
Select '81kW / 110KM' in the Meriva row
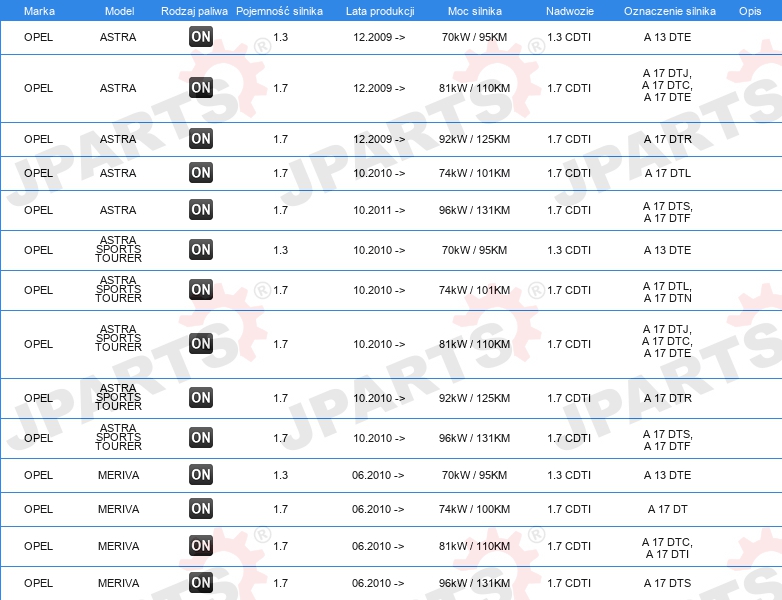474,546
